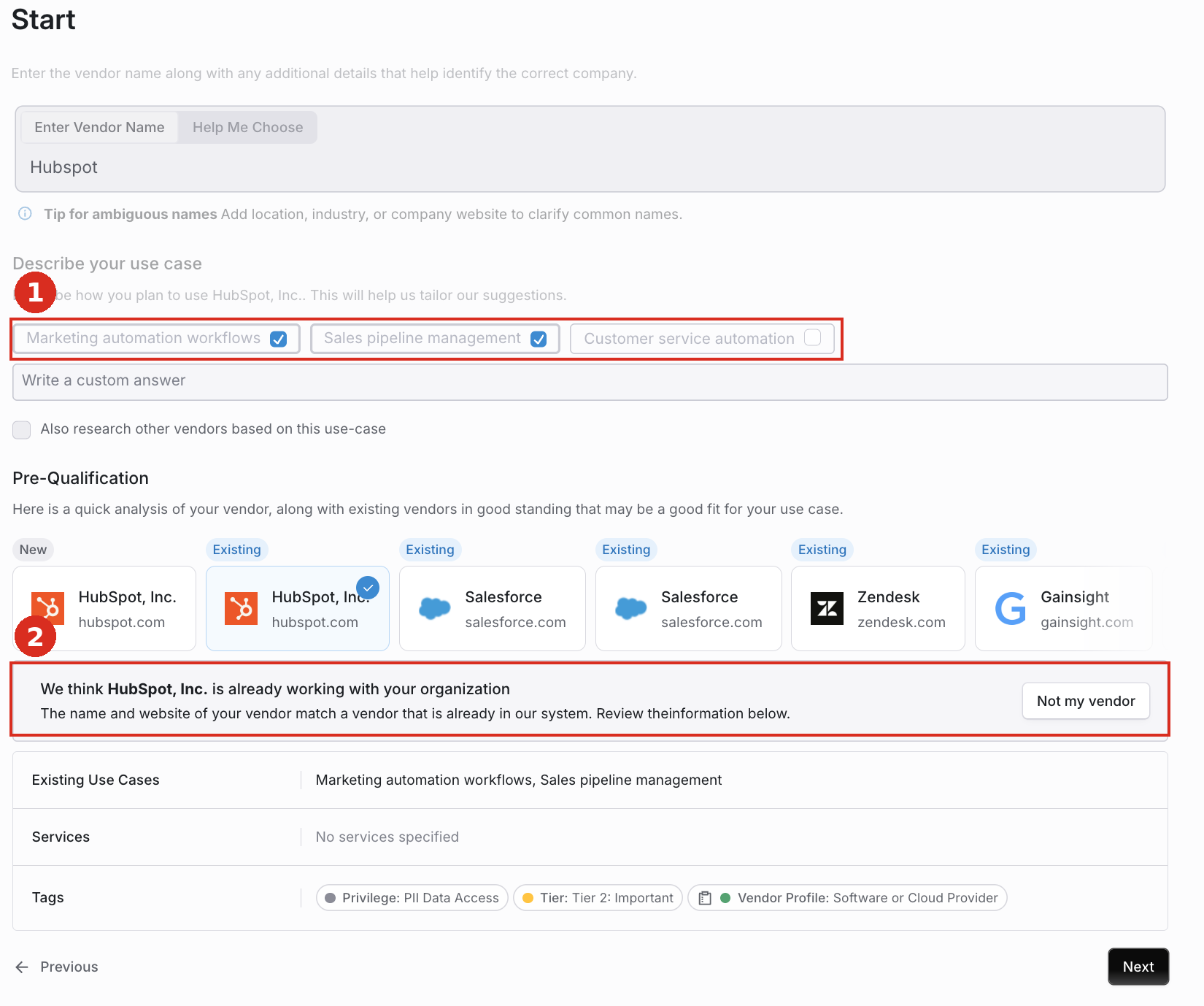Click the Describe your use case heading
This screenshot has width=1204, height=1006.
coord(107,264)
